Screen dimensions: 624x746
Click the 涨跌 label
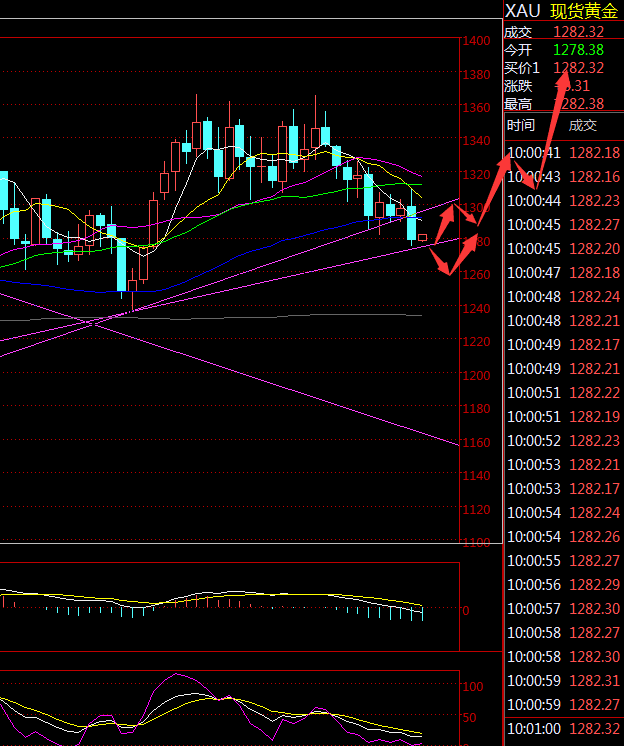coord(518,86)
